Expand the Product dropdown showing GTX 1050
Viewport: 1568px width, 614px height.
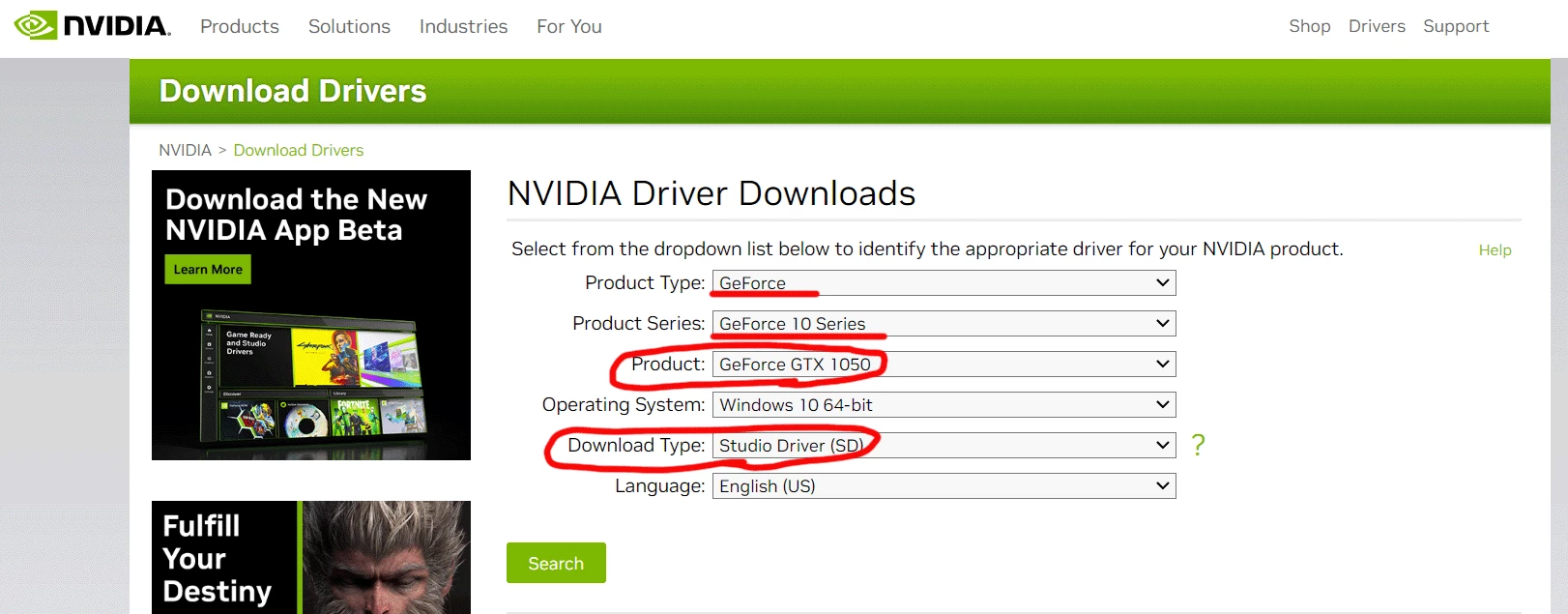(944, 365)
